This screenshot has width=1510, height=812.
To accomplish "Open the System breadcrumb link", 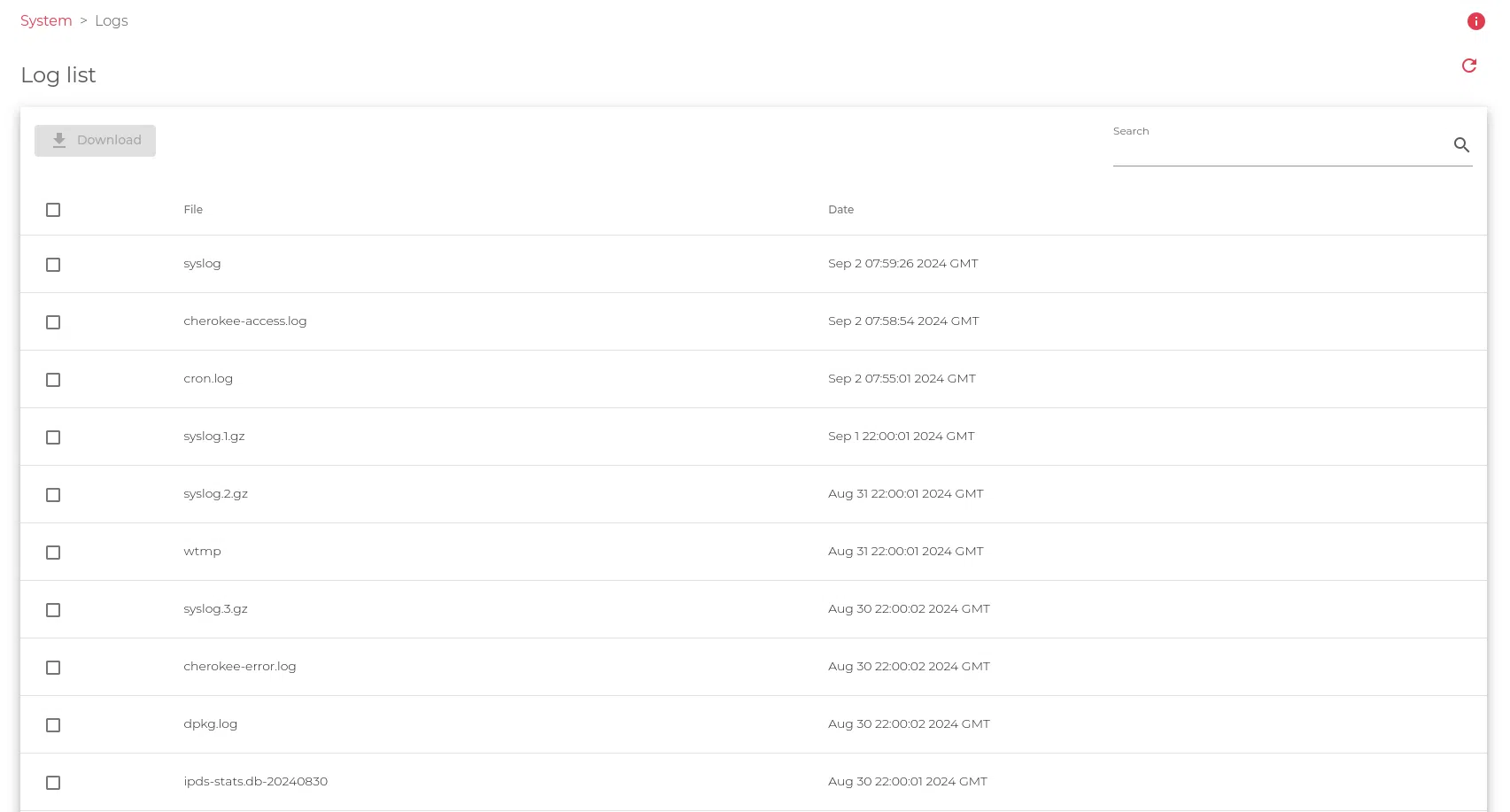I will click(46, 20).
